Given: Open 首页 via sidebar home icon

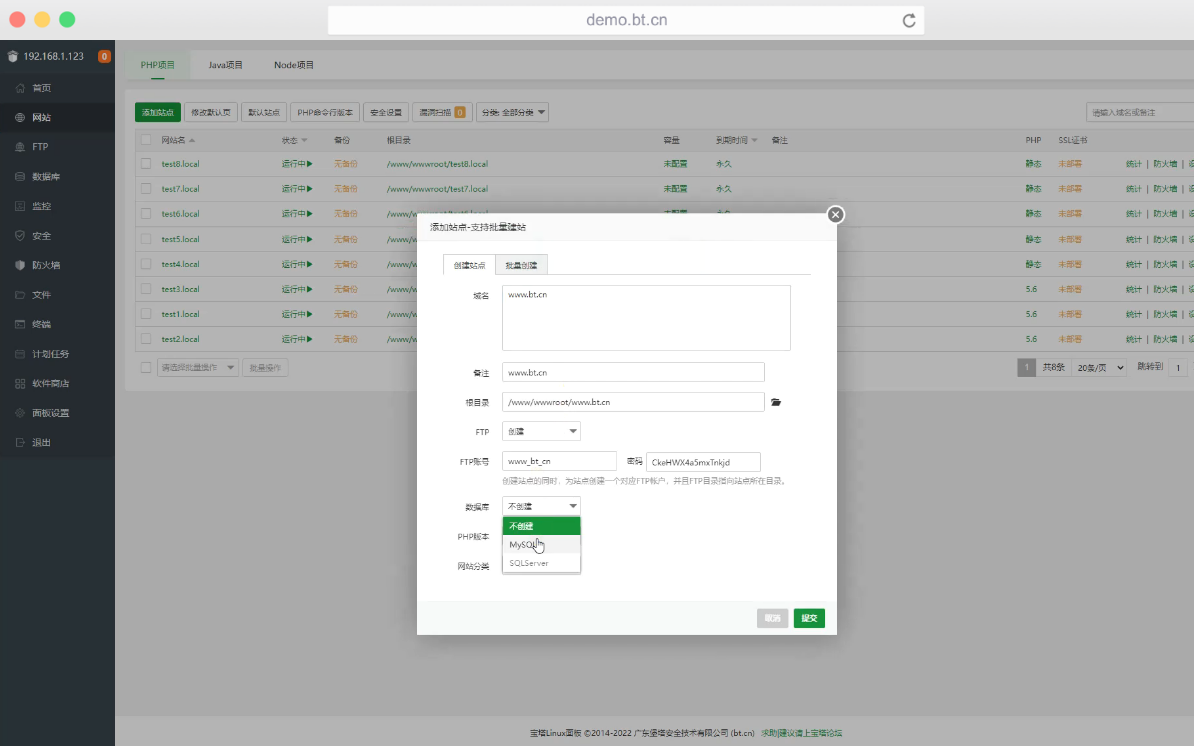Looking at the screenshot, I should point(21,88).
